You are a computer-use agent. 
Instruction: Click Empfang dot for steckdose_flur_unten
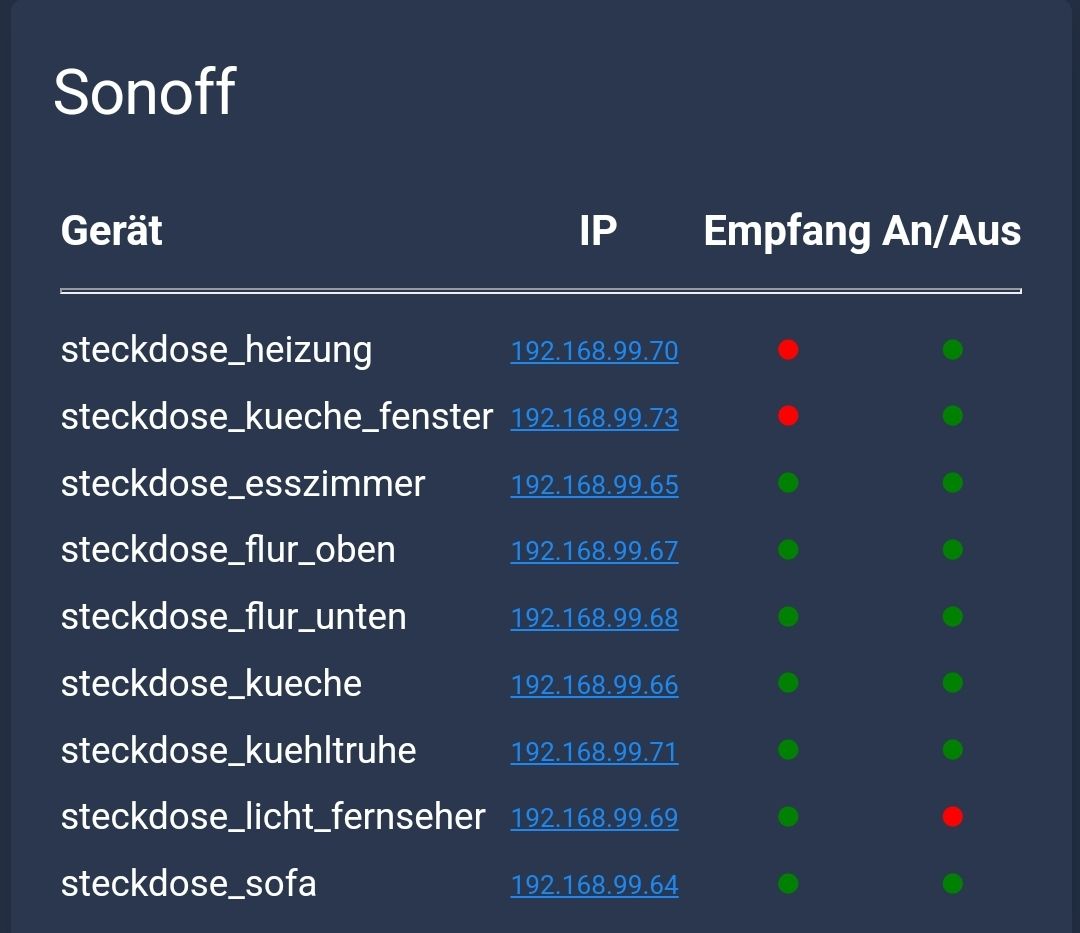(788, 617)
